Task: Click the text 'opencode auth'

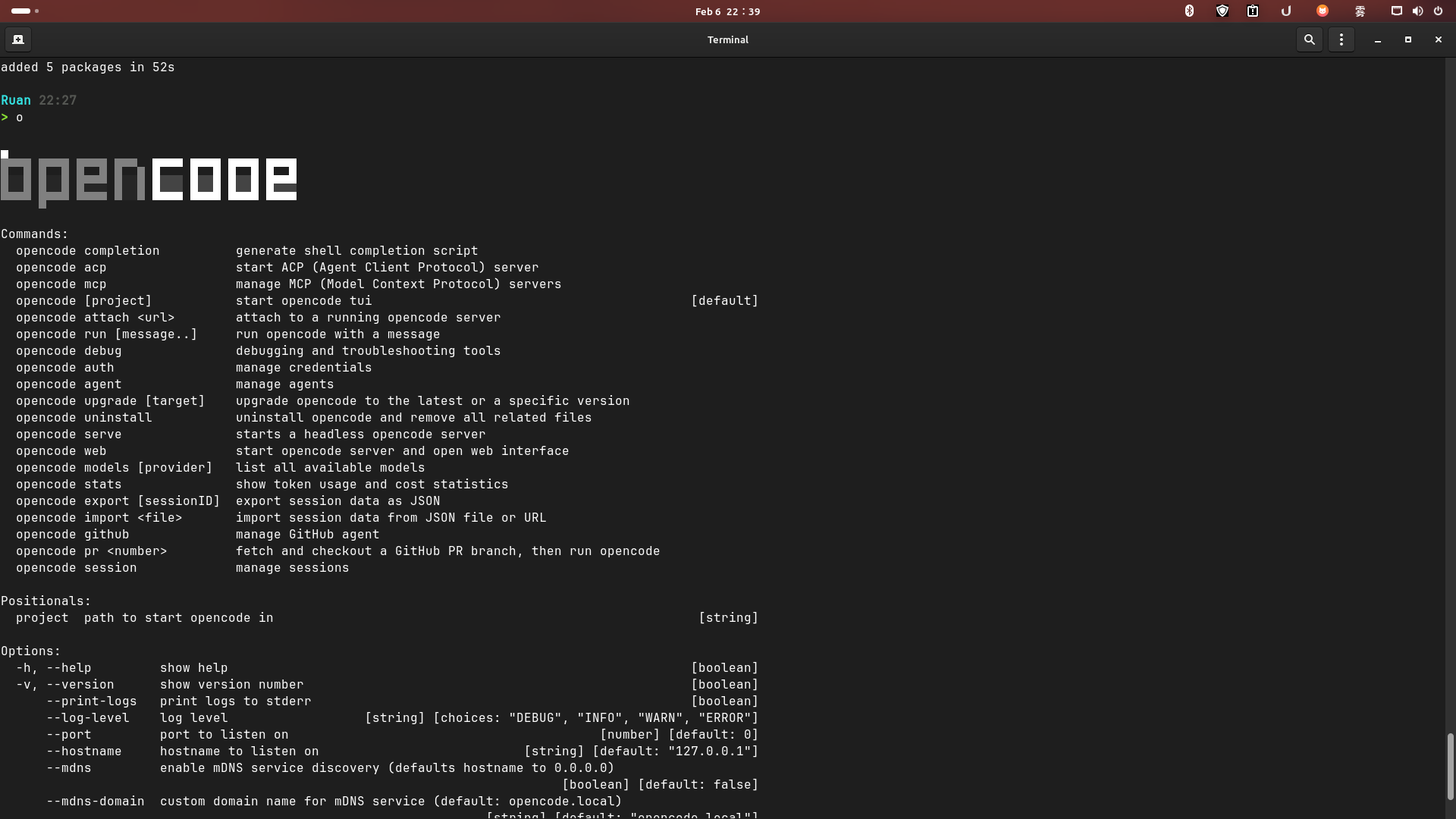Action: (65, 368)
